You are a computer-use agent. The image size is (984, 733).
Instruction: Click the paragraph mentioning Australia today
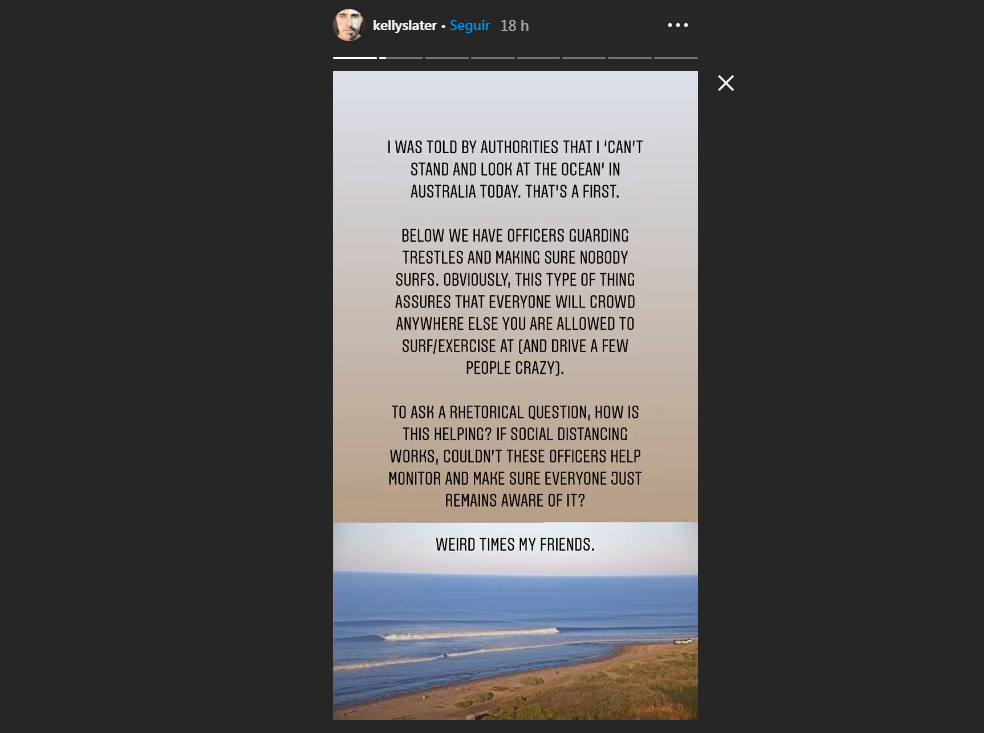(515, 169)
